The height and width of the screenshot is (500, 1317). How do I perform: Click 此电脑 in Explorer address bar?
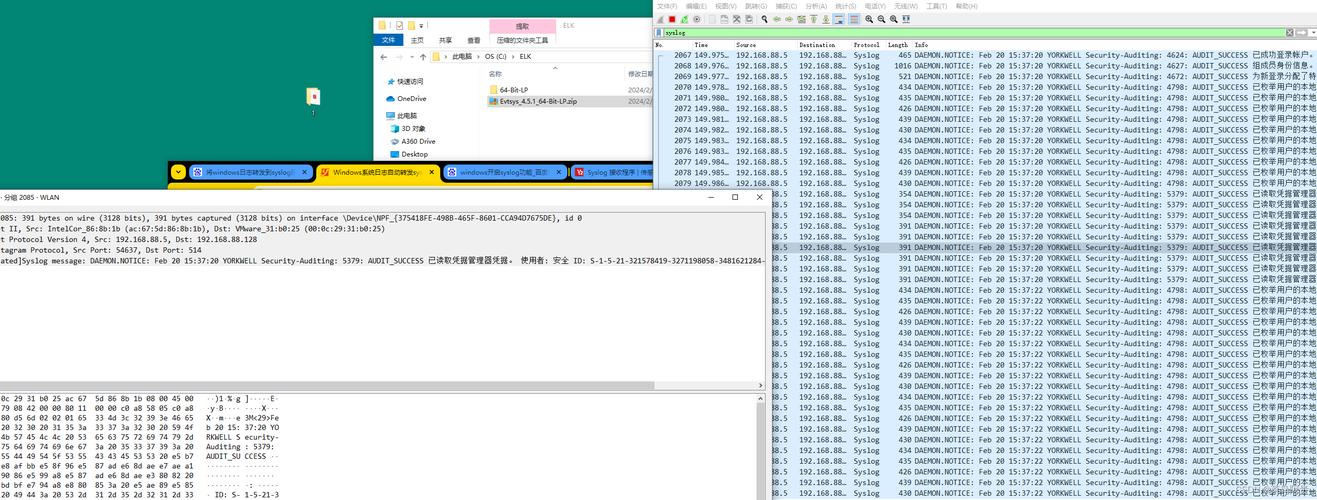[x=462, y=57]
